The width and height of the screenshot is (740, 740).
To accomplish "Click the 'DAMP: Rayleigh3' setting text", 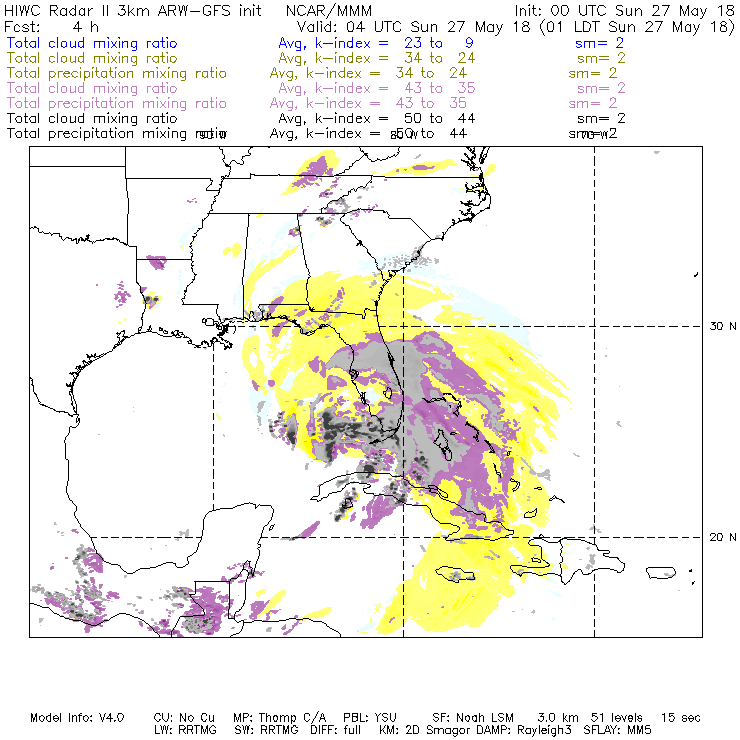I will pos(524,730).
